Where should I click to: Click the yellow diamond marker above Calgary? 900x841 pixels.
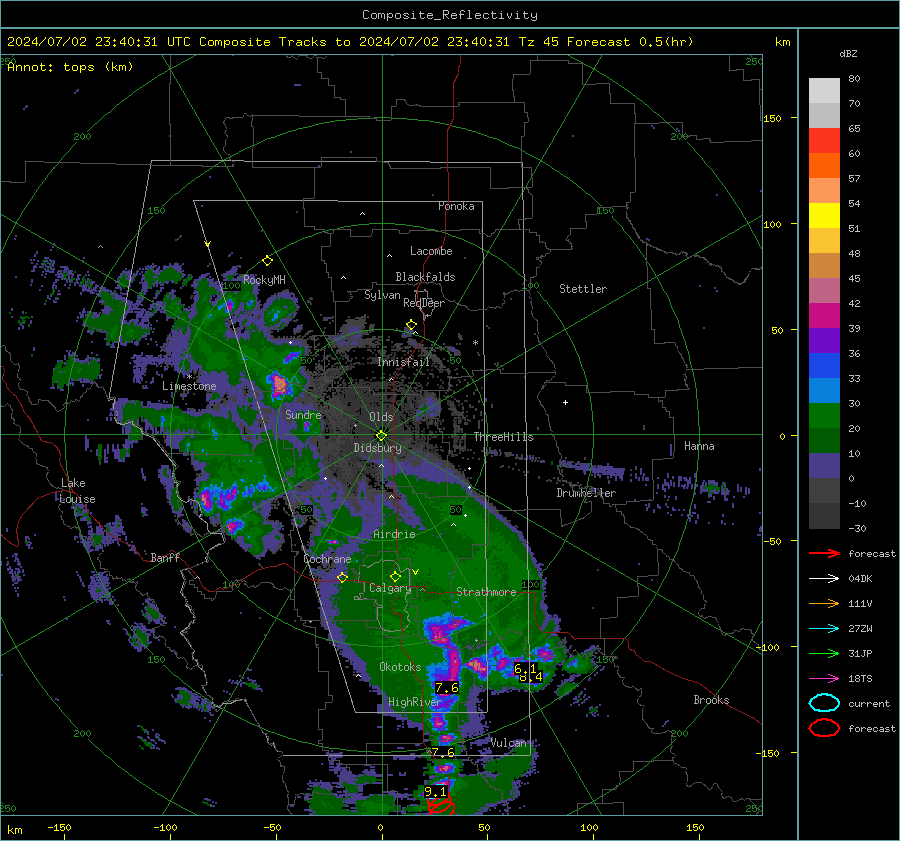(395, 576)
